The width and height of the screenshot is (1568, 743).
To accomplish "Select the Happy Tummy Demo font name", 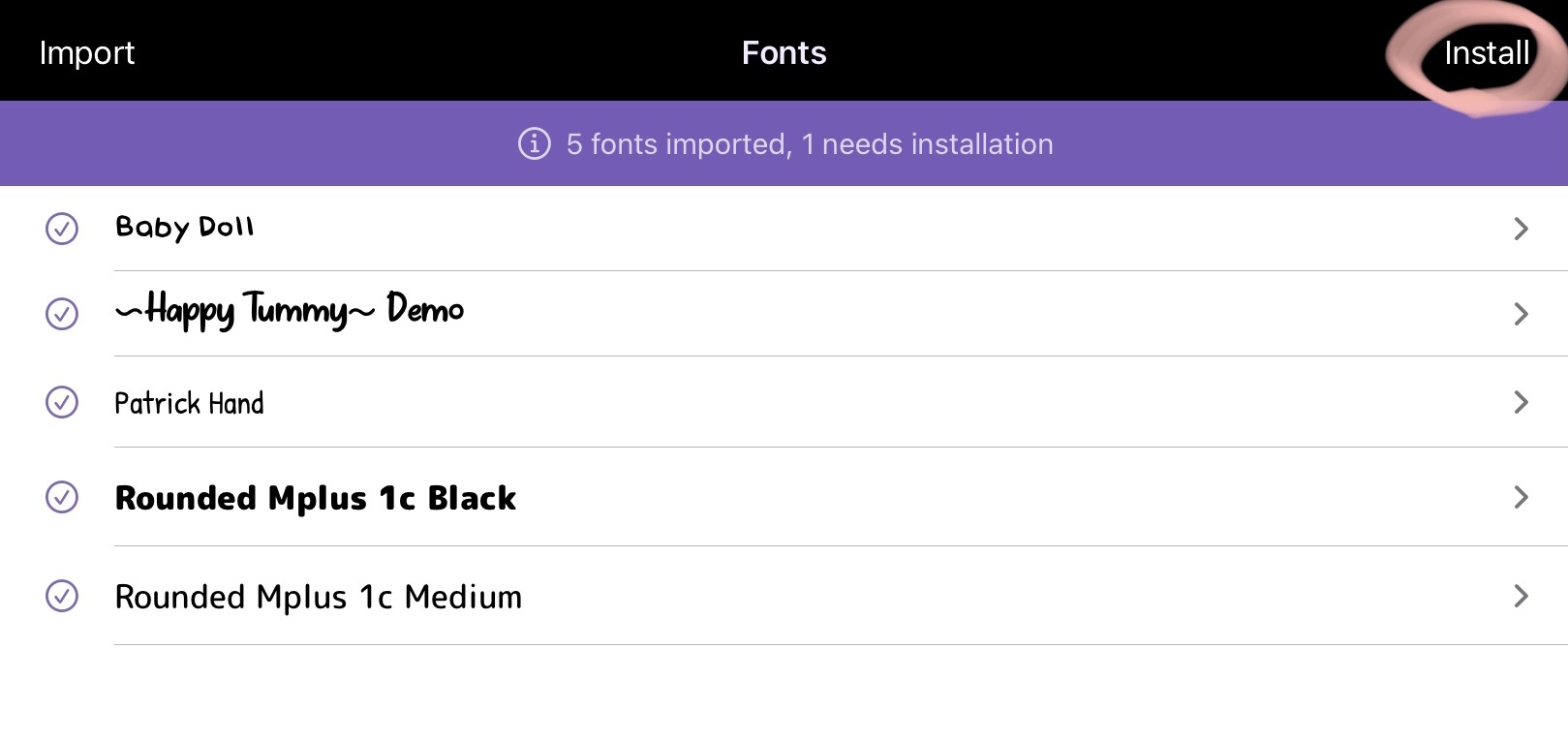I will 289,310.
